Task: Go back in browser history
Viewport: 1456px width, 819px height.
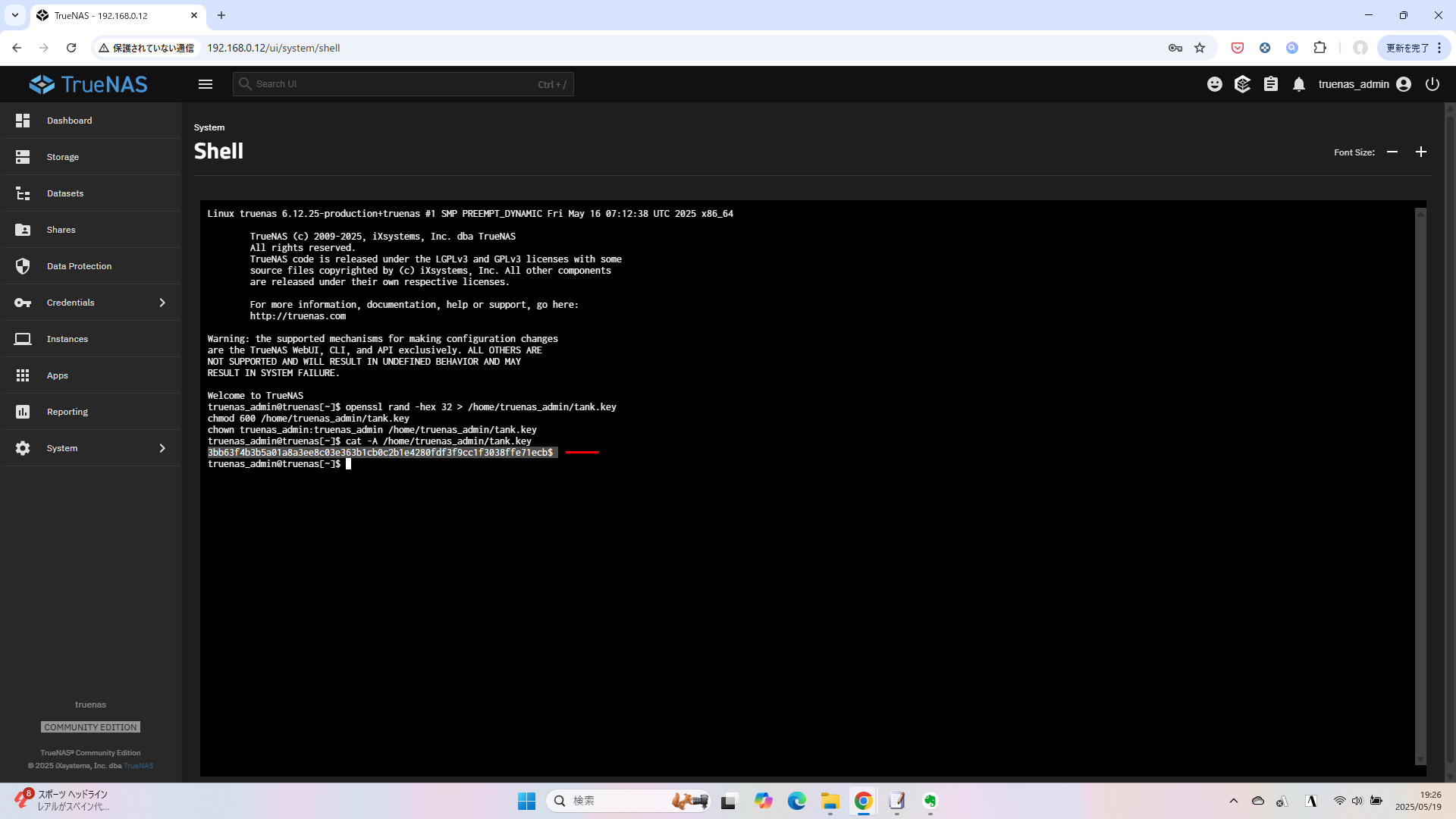Action: coord(17,48)
